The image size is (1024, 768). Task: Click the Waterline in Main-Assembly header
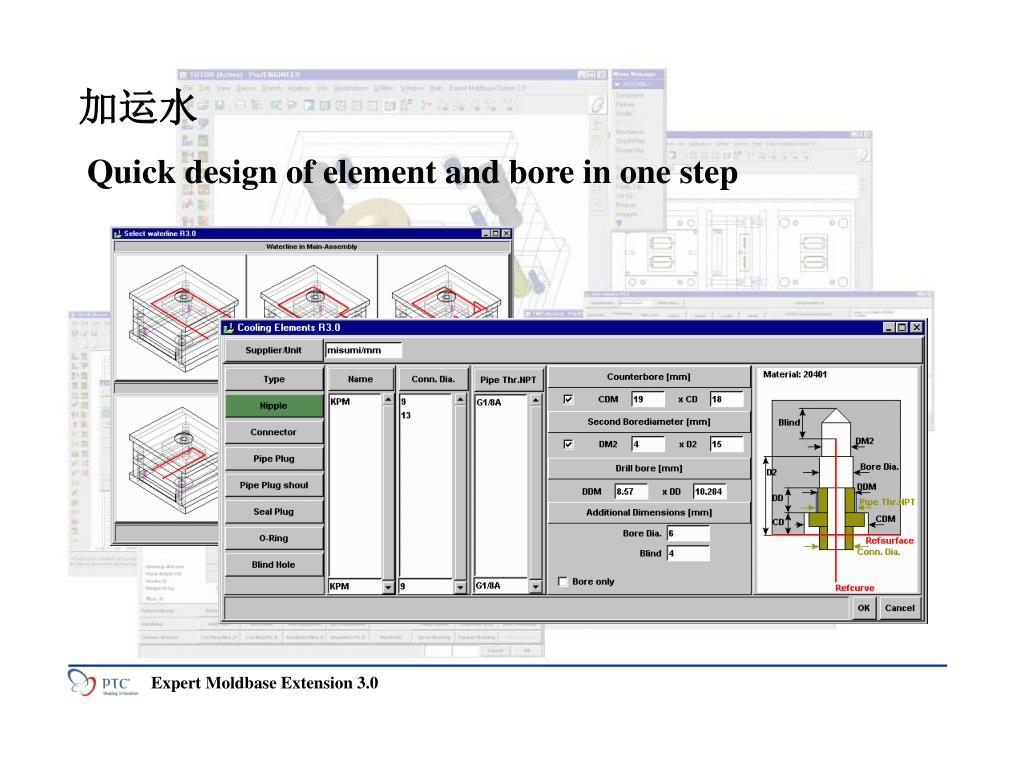click(x=312, y=247)
